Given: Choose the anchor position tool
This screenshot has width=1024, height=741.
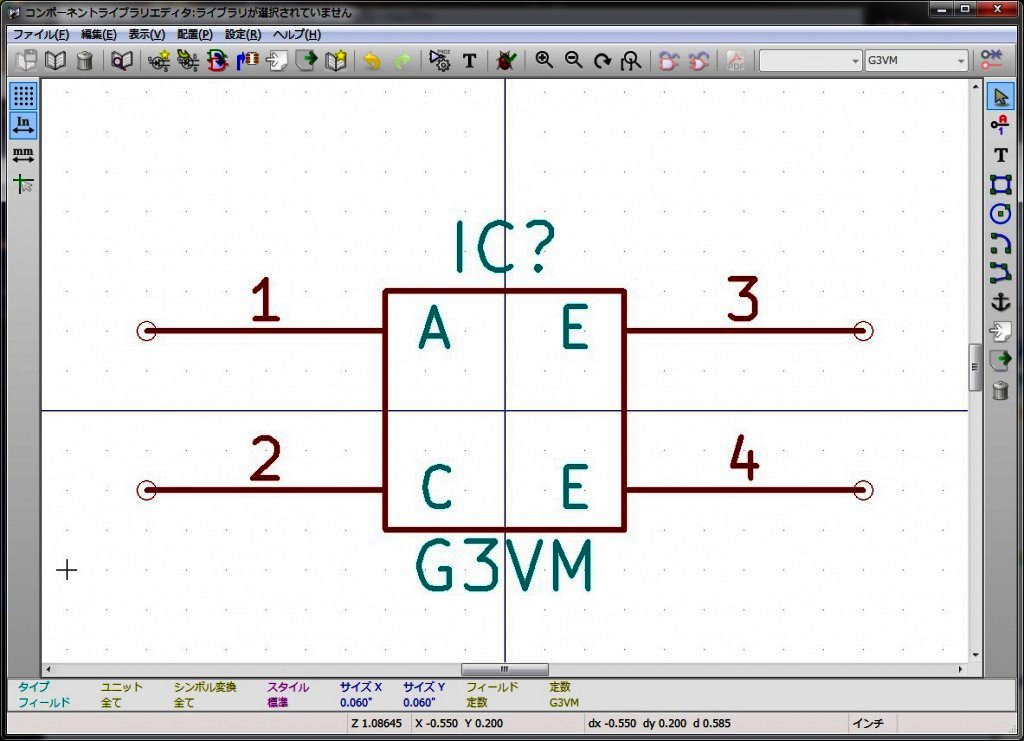Looking at the screenshot, I should click(999, 301).
